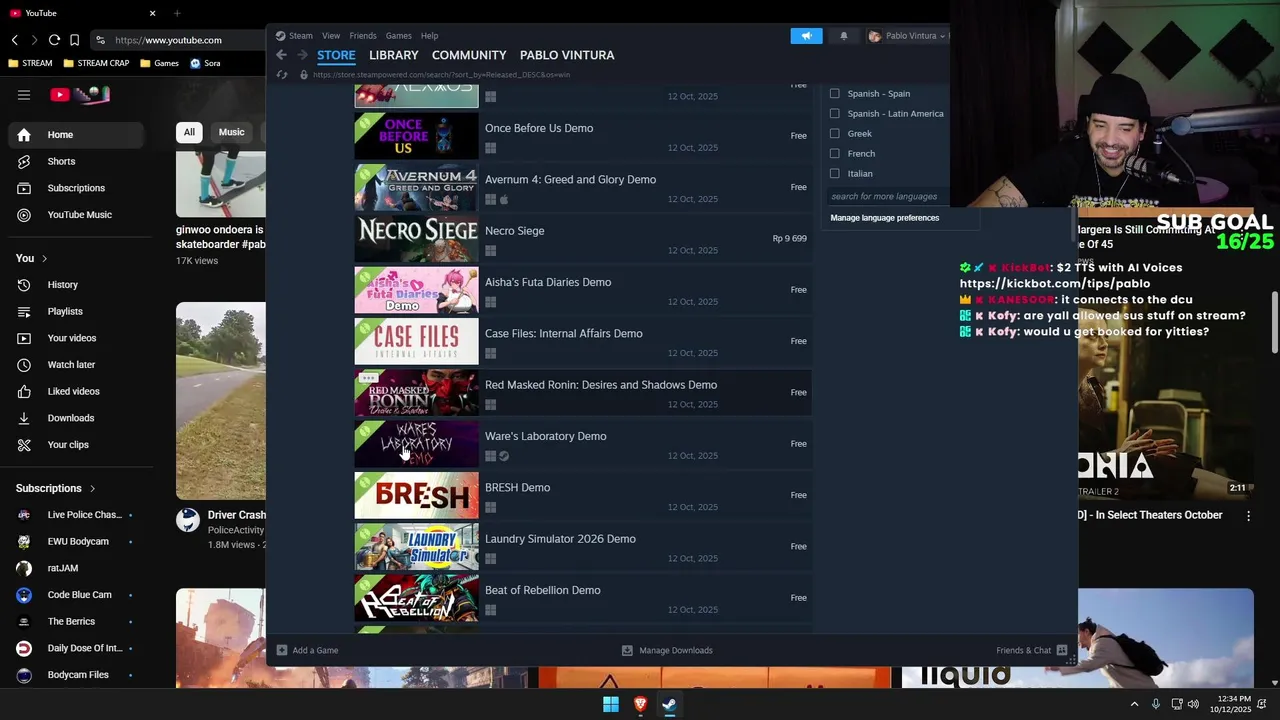Open Your clips in YouTube sidebar

[x=76, y=445]
